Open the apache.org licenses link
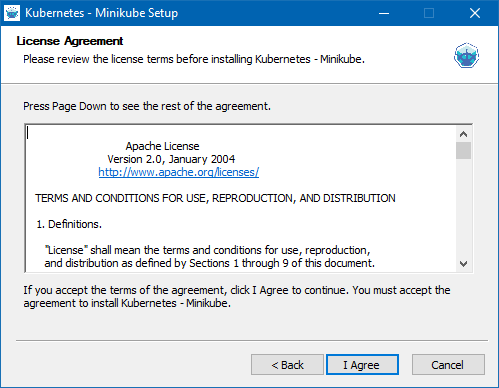 pos(179,172)
